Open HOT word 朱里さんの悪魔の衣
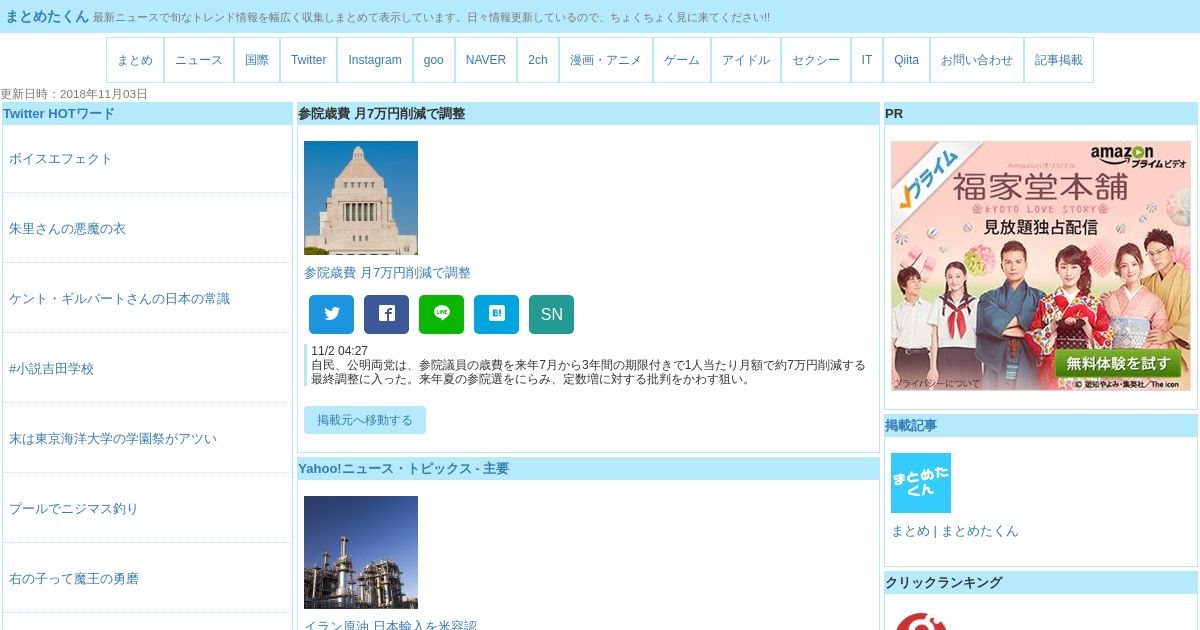 [67, 229]
